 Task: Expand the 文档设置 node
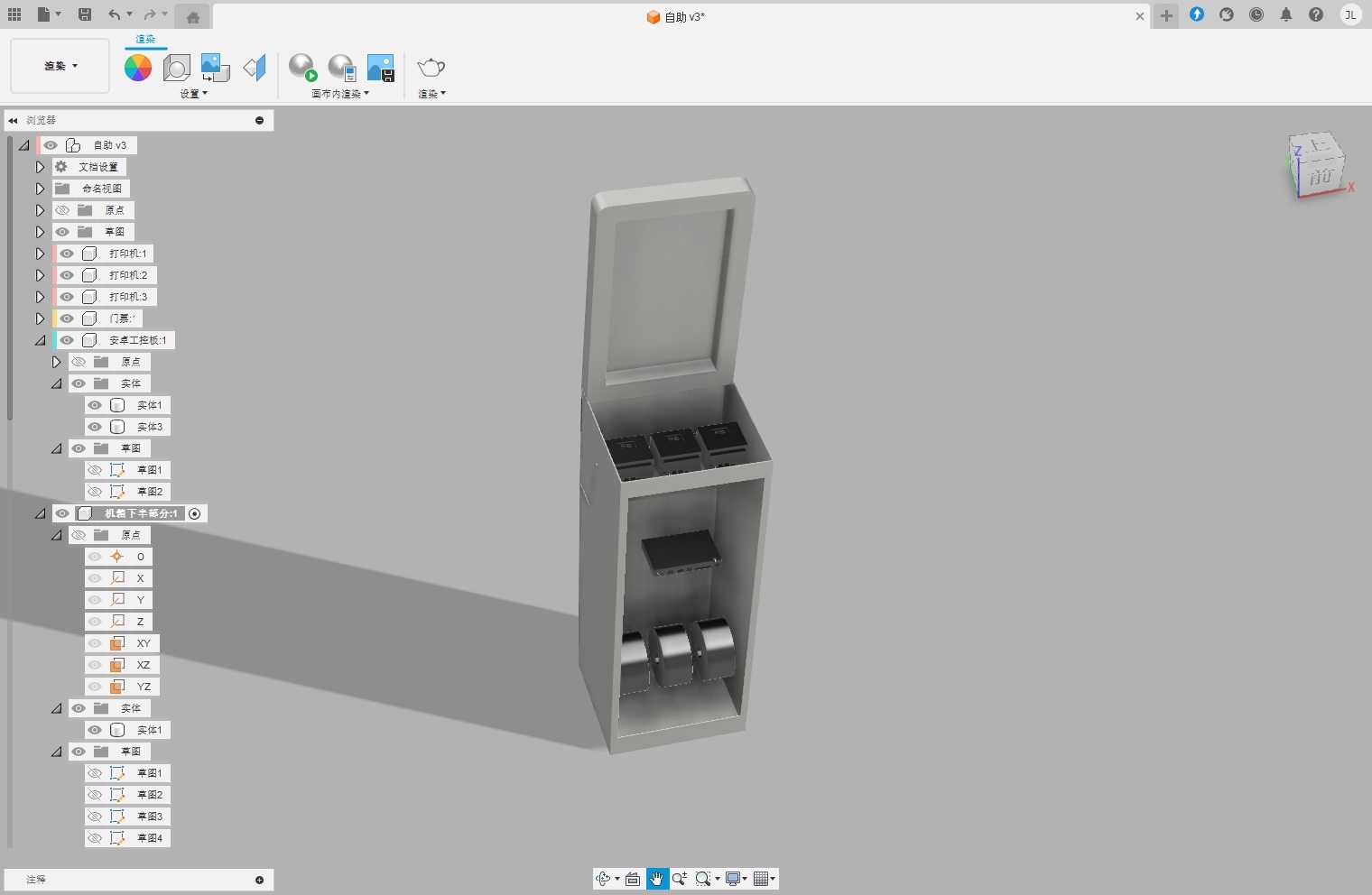point(40,167)
